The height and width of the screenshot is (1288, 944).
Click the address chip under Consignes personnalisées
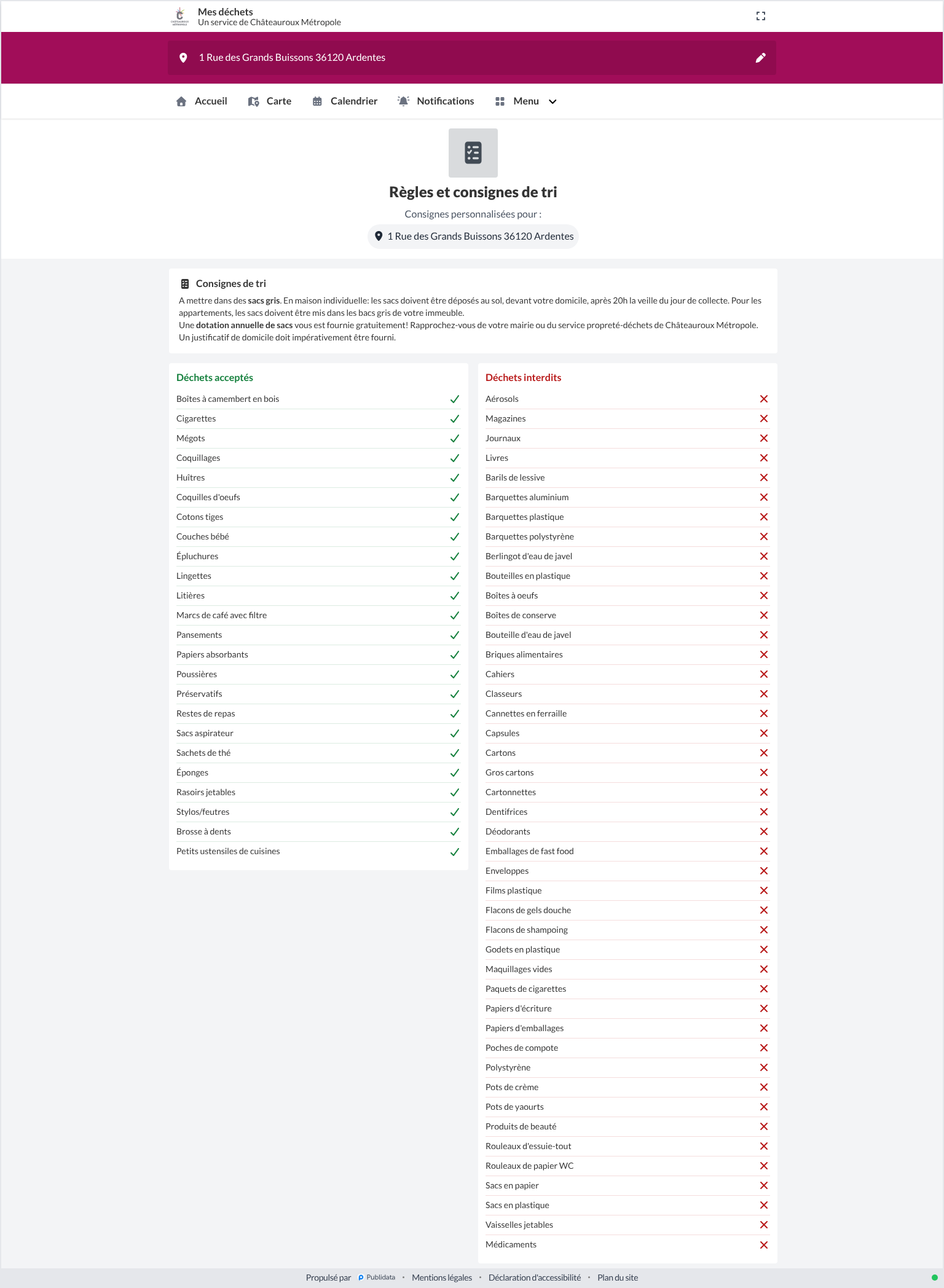tap(473, 237)
